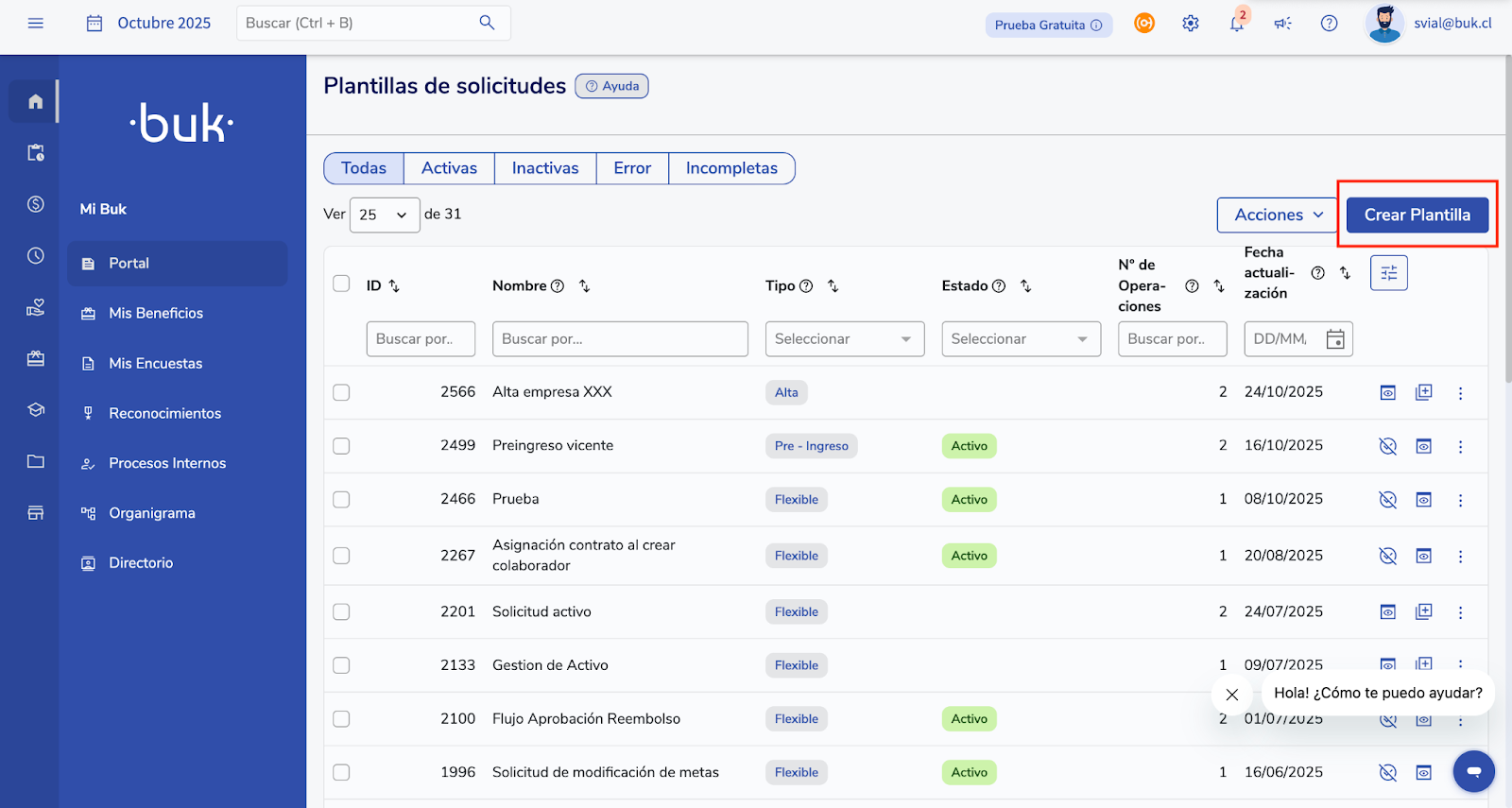The image size is (1512, 808).
Task: Open the settings gear icon
Action: [x=1191, y=24]
